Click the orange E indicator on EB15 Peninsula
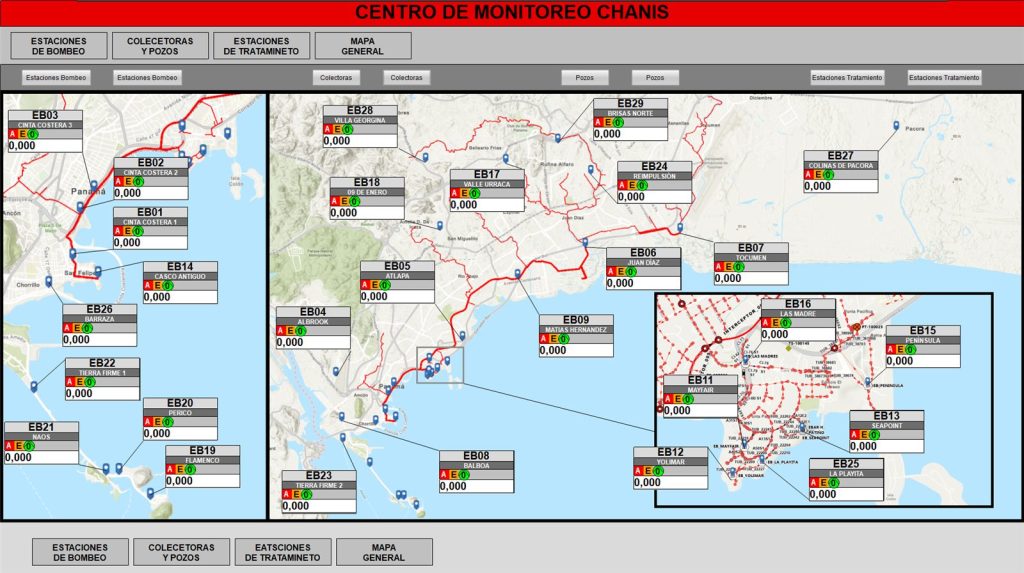Viewport: 1024px width, 573px height. coord(901,349)
